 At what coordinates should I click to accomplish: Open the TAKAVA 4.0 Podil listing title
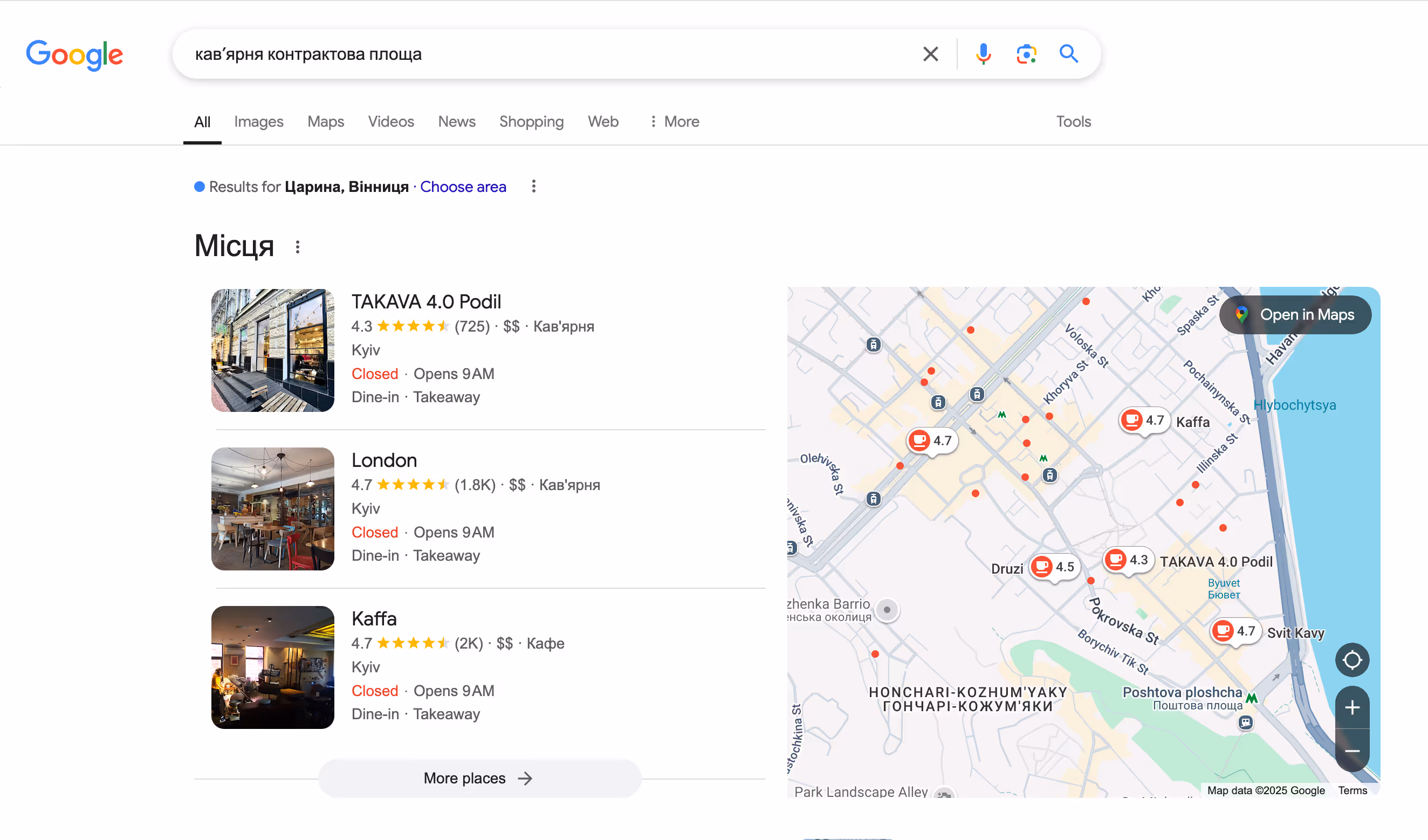pyautogui.click(x=426, y=301)
